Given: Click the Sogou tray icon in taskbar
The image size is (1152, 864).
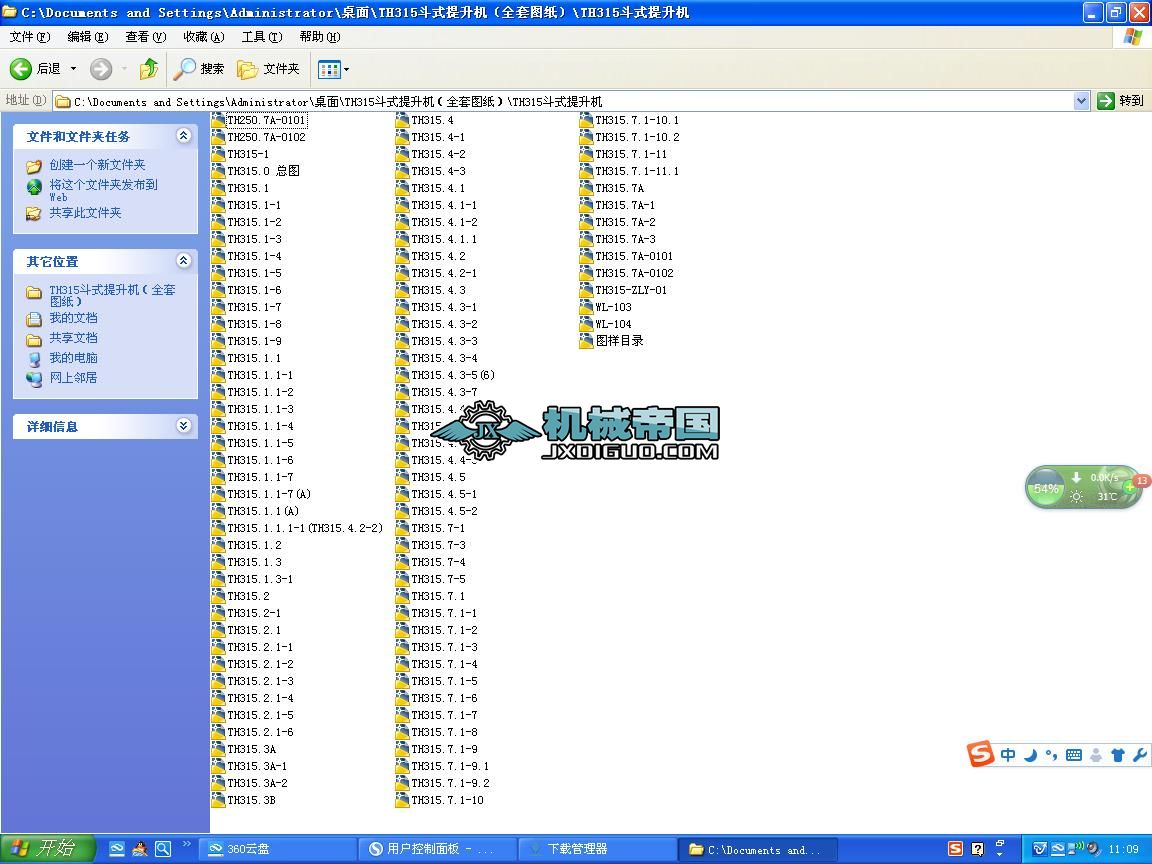Looking at the screenshot, I should tap(955, 849).
